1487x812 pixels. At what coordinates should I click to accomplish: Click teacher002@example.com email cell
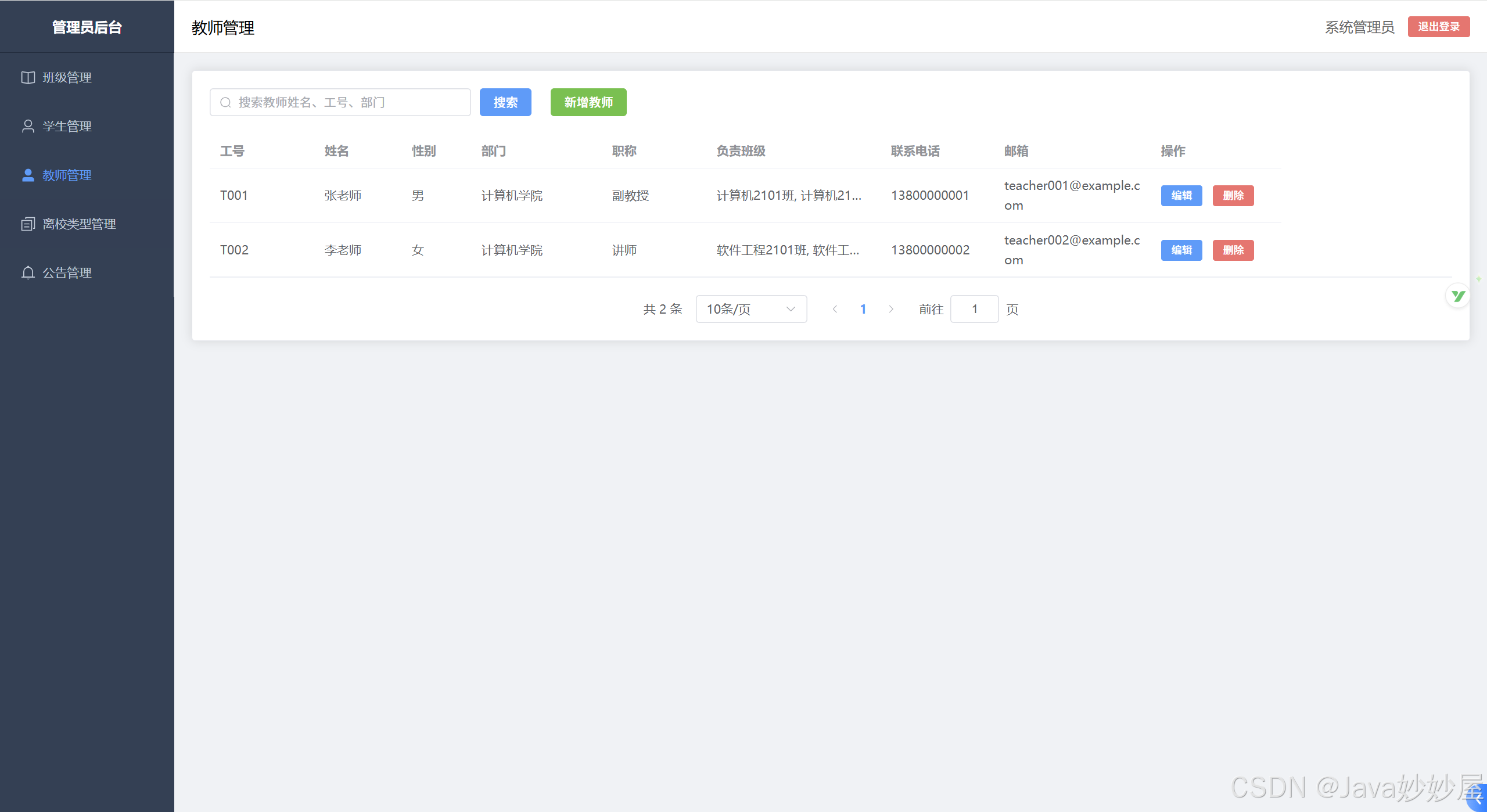tap(1072, 250)
